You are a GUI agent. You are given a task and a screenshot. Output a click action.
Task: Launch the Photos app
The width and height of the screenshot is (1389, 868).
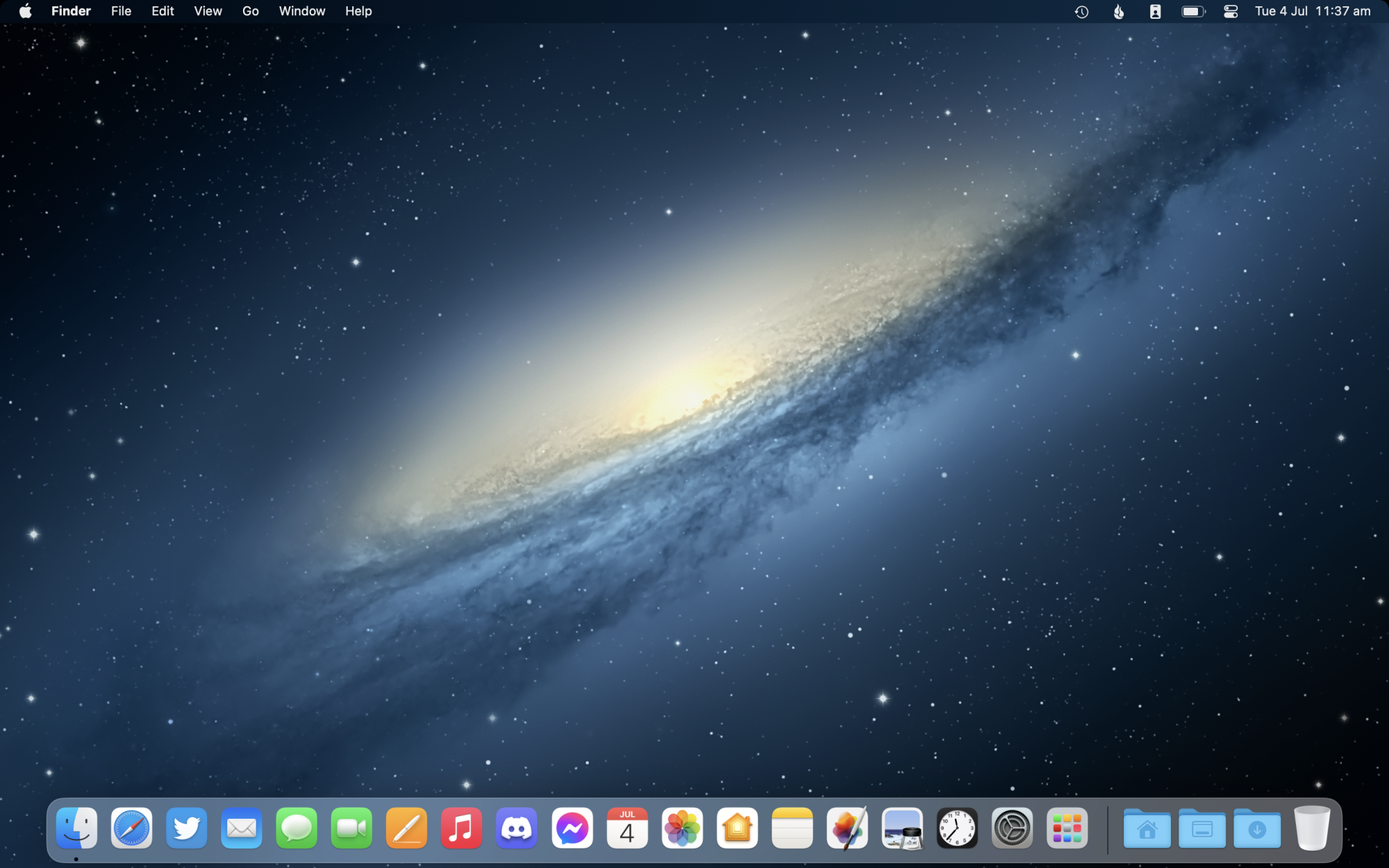coord(682,828)
